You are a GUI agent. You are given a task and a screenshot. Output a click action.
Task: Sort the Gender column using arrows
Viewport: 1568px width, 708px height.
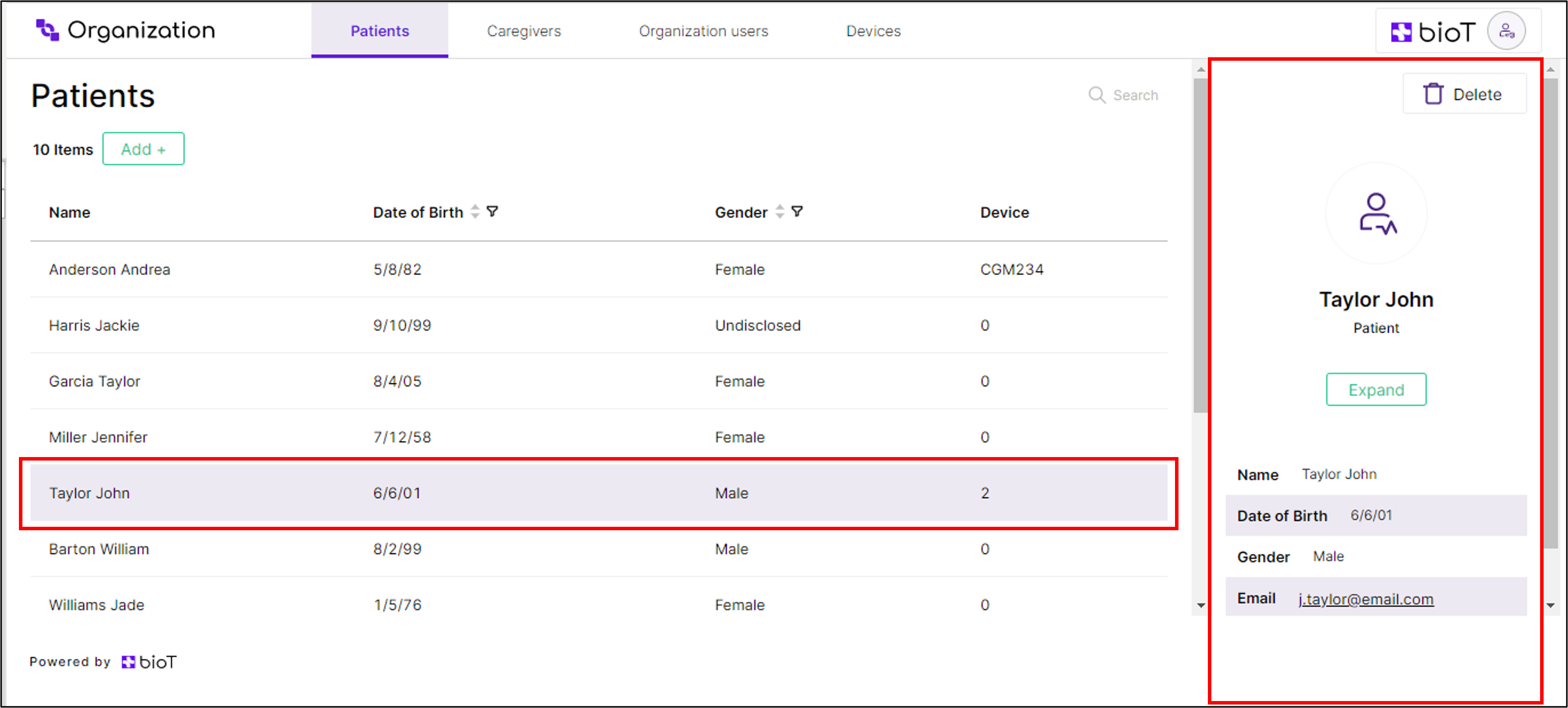(x=780, y=212)
